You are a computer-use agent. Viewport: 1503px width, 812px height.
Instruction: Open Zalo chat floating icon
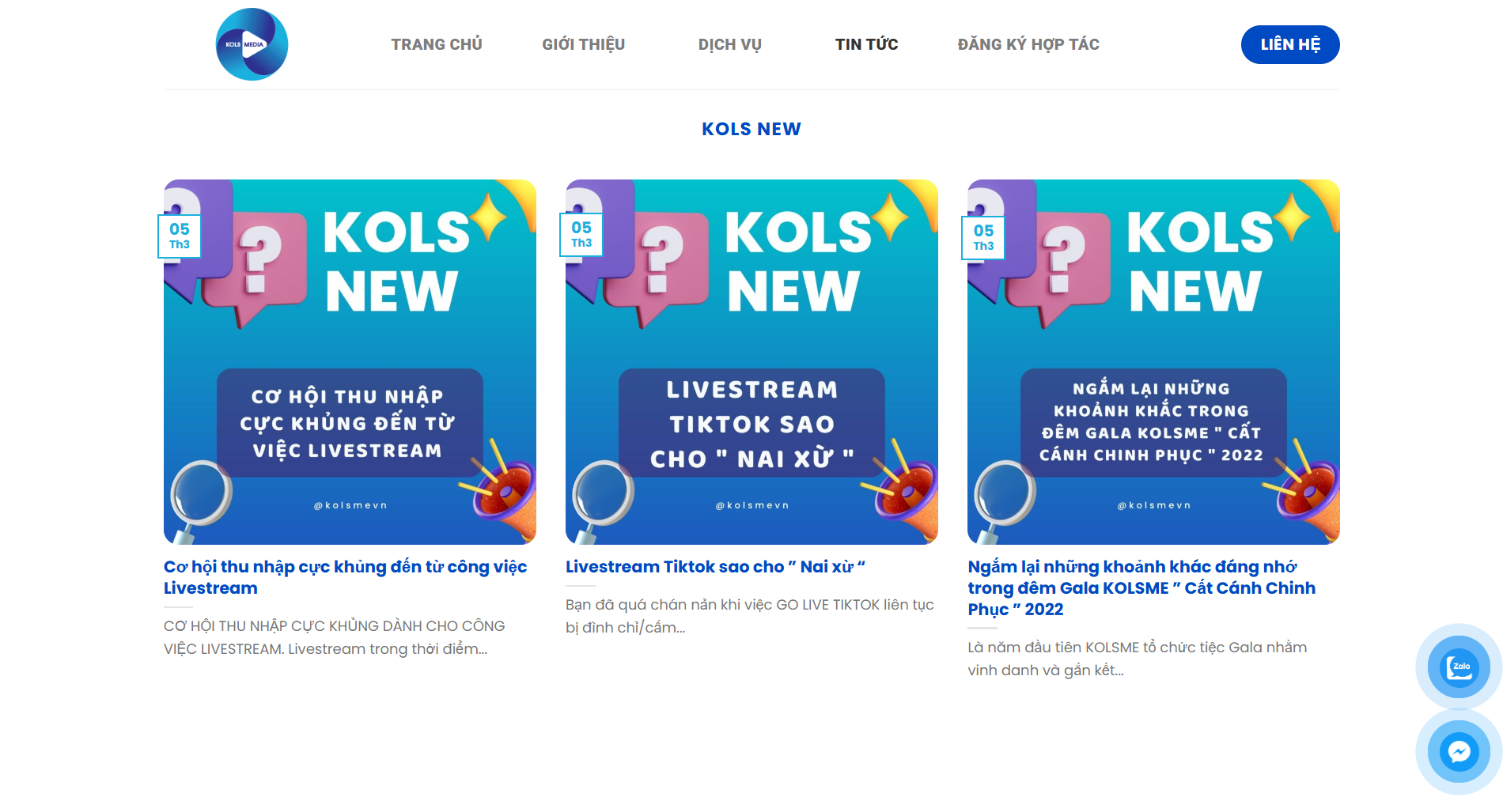click(1459, 667)
